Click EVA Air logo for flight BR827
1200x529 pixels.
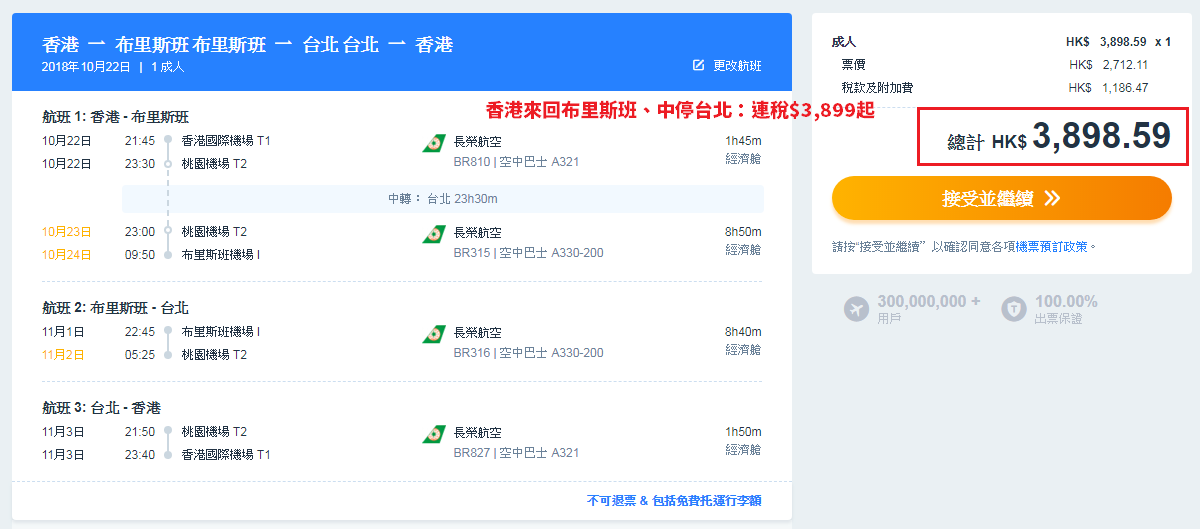point(434,435)
